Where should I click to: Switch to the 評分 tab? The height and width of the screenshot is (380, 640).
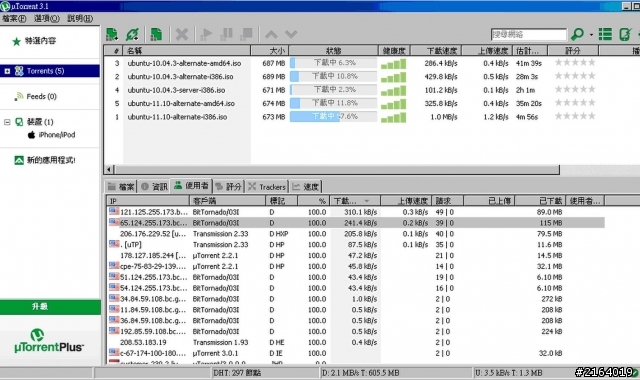pyautogui.click(x=229, y=187)
